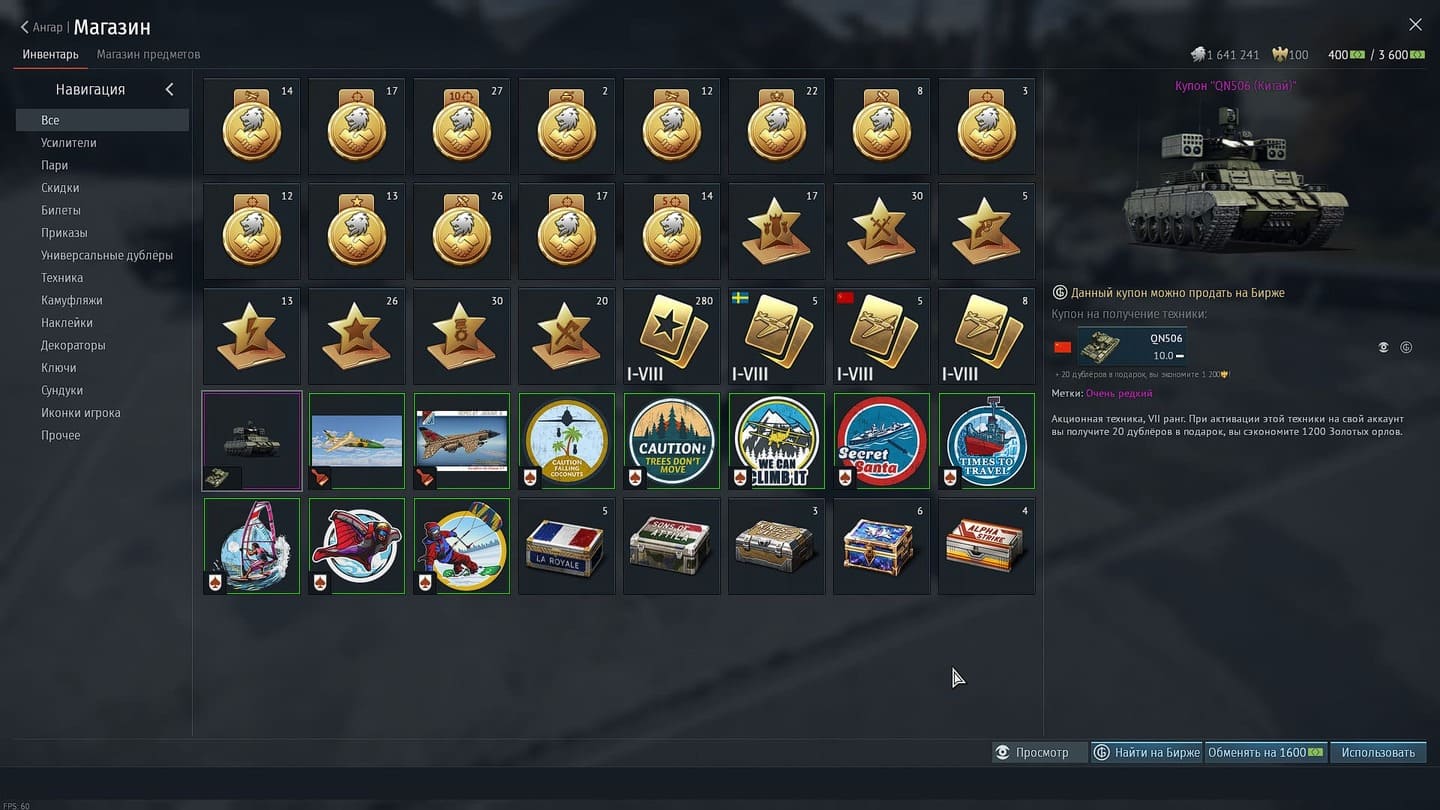The image size is (1440, 810).
Task: Select the Times to Travel decal
Action: click(986, 441)
